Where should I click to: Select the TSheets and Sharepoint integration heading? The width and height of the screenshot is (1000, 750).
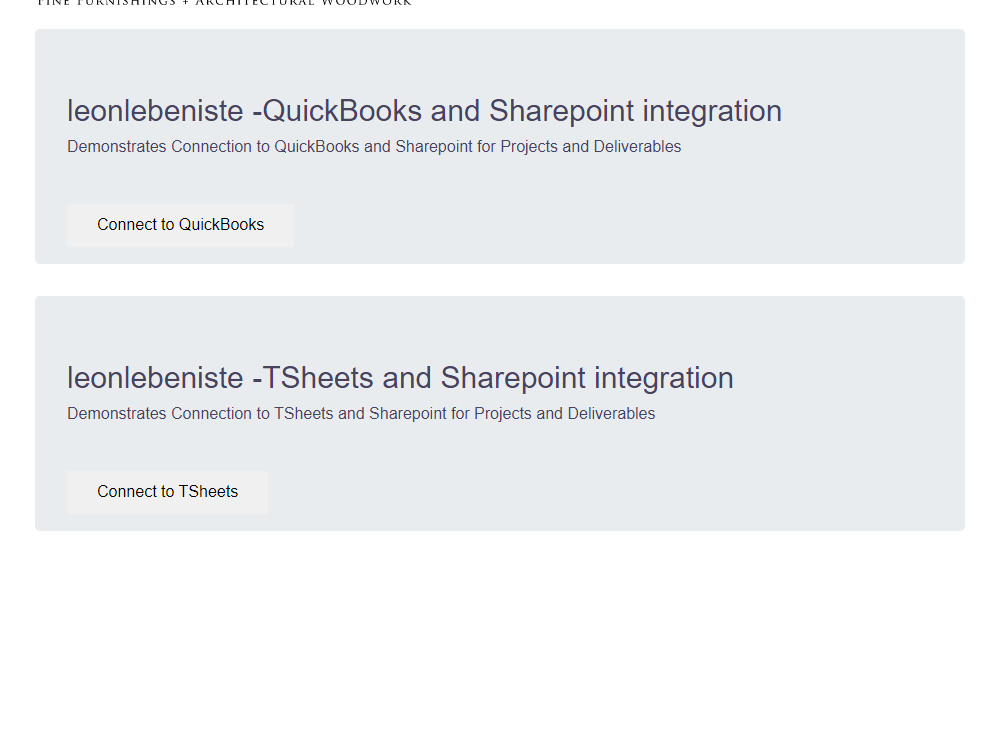pos(400,378)
